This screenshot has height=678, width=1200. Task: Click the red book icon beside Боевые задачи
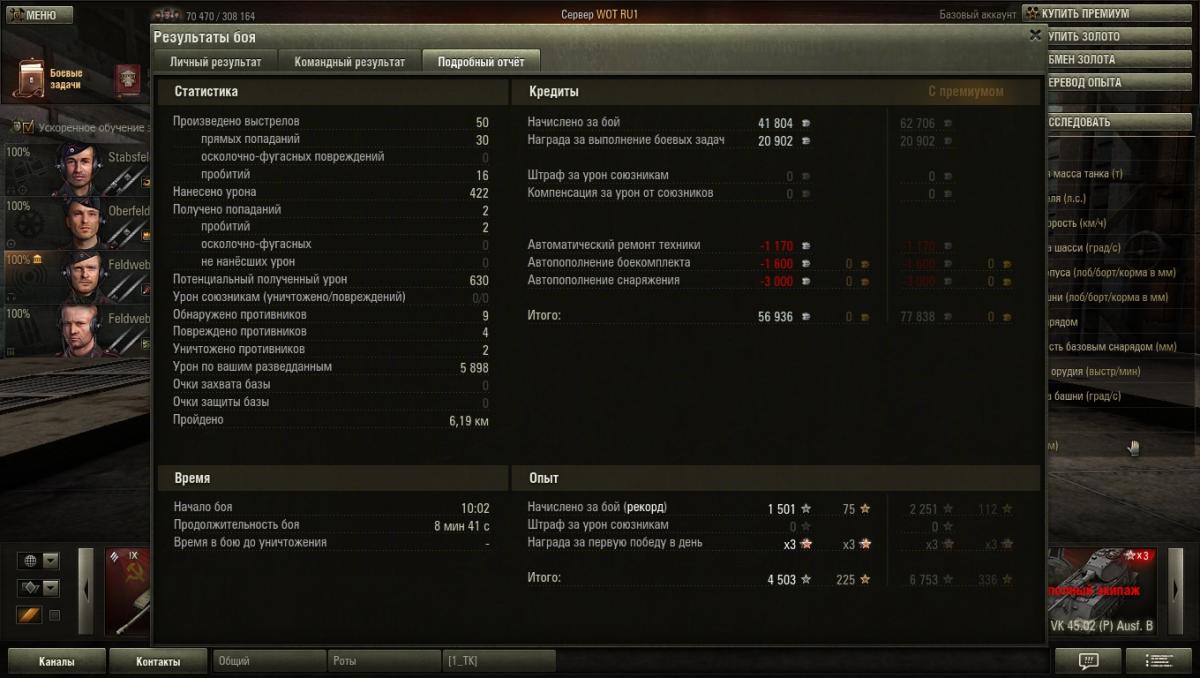tap(127, 80)
